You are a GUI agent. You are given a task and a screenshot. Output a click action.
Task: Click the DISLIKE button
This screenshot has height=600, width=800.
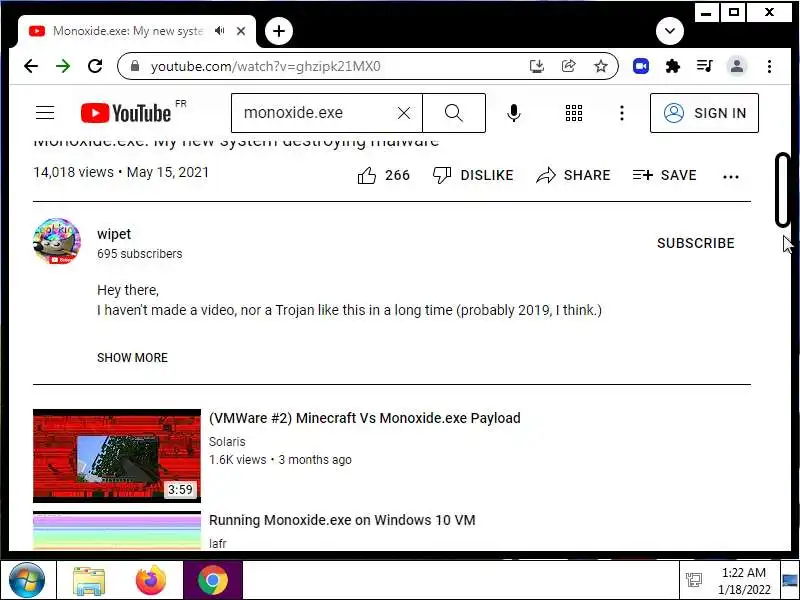472,176
